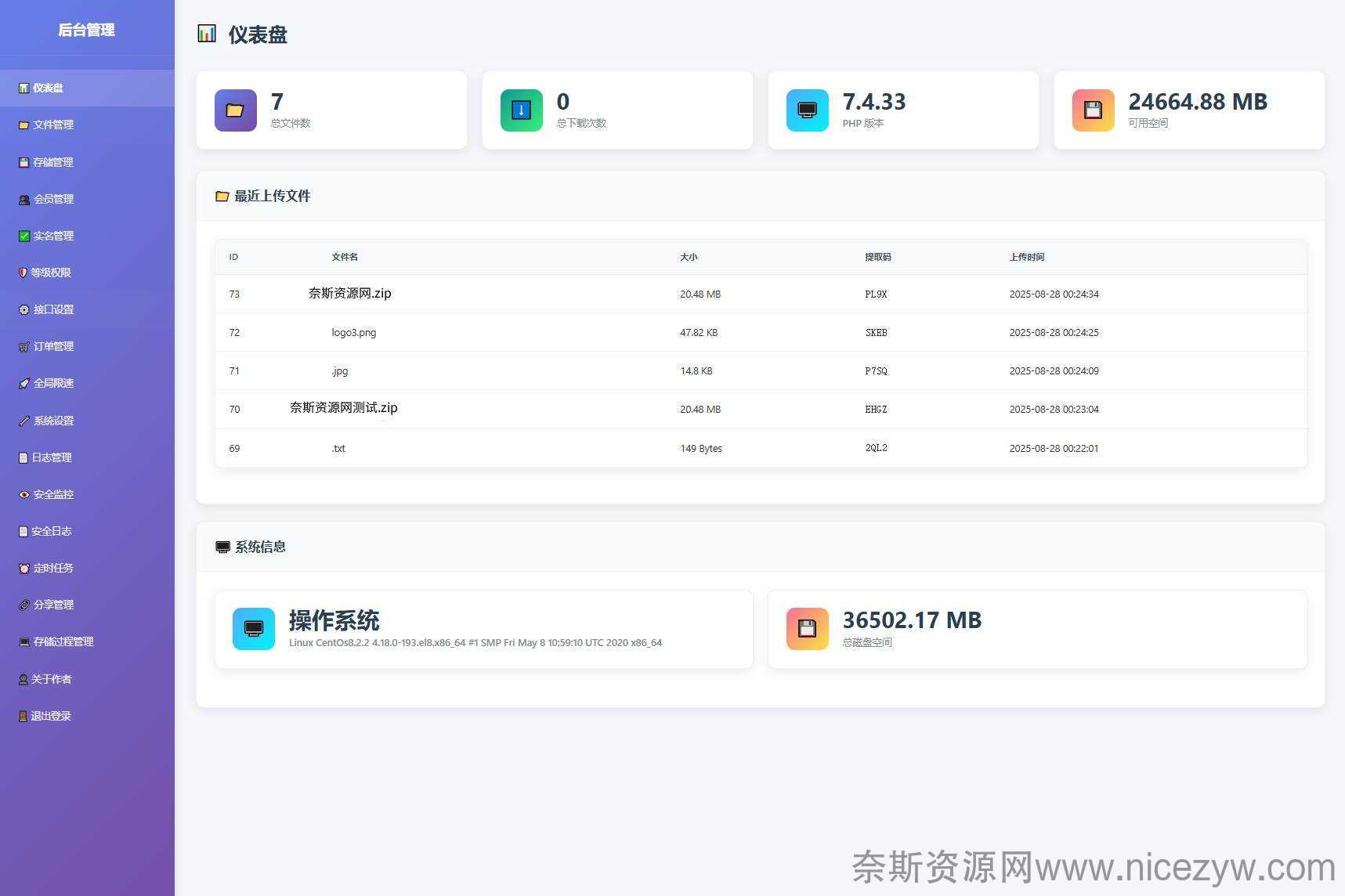Click 退出登录 to log out
The width and height of the screenshot is (1345, 896).
(50, 716)
